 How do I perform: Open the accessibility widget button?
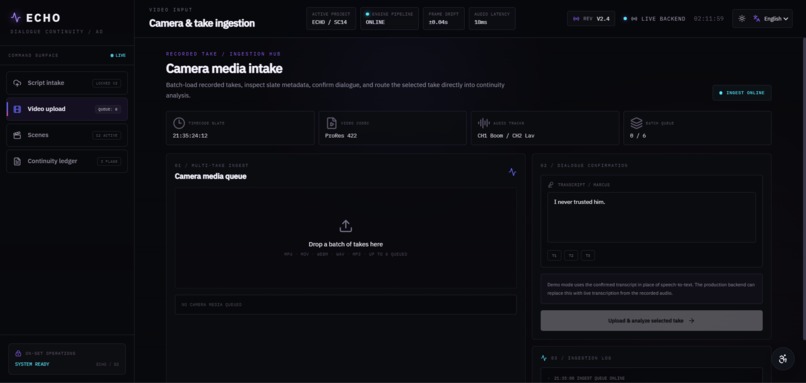pos(783,359)
